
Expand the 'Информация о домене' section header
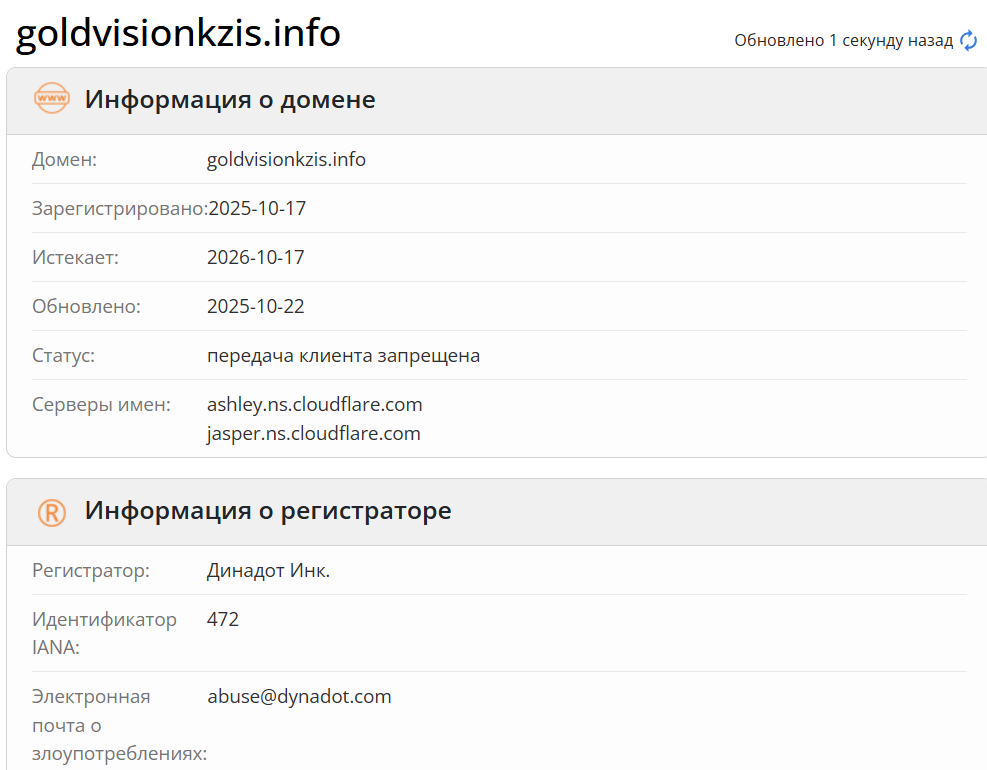click(230, 99)
